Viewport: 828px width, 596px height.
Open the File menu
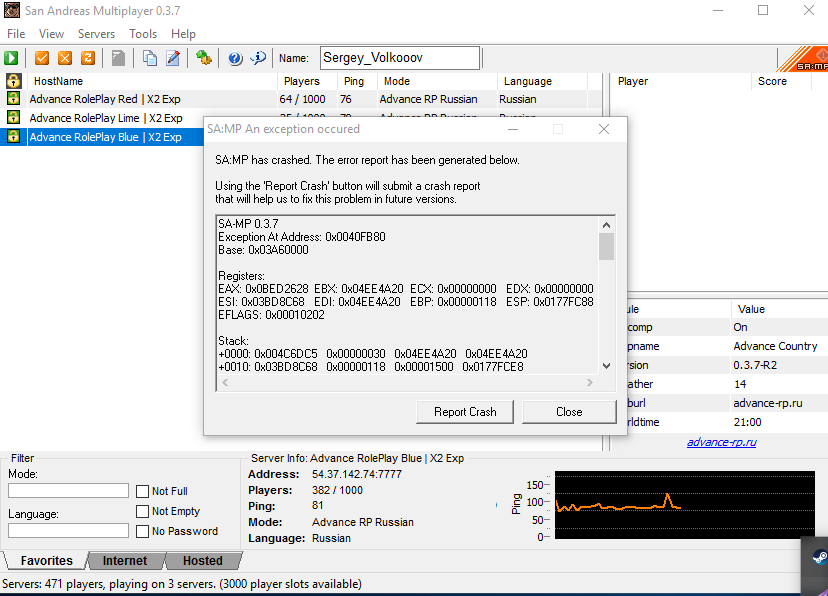click(x=16, y=34)
